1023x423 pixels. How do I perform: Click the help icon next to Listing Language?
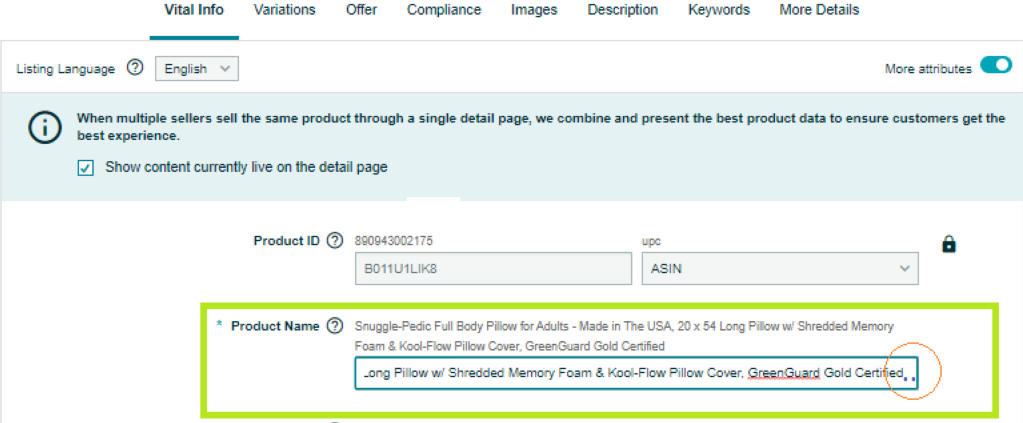pos(135,68)
